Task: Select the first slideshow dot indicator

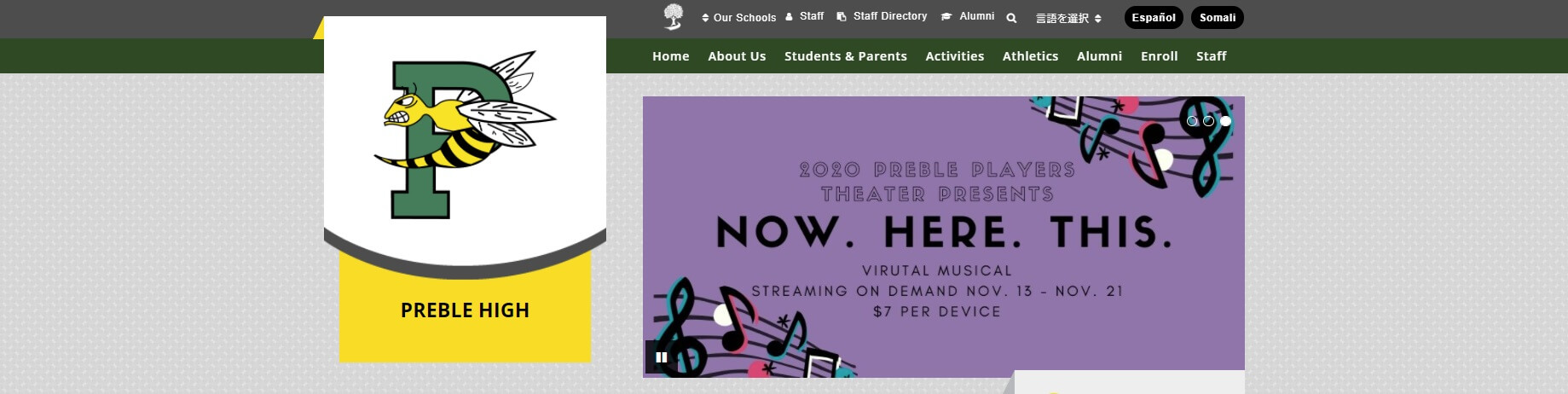Action: pyautogui.click(x=1192, y=121)
